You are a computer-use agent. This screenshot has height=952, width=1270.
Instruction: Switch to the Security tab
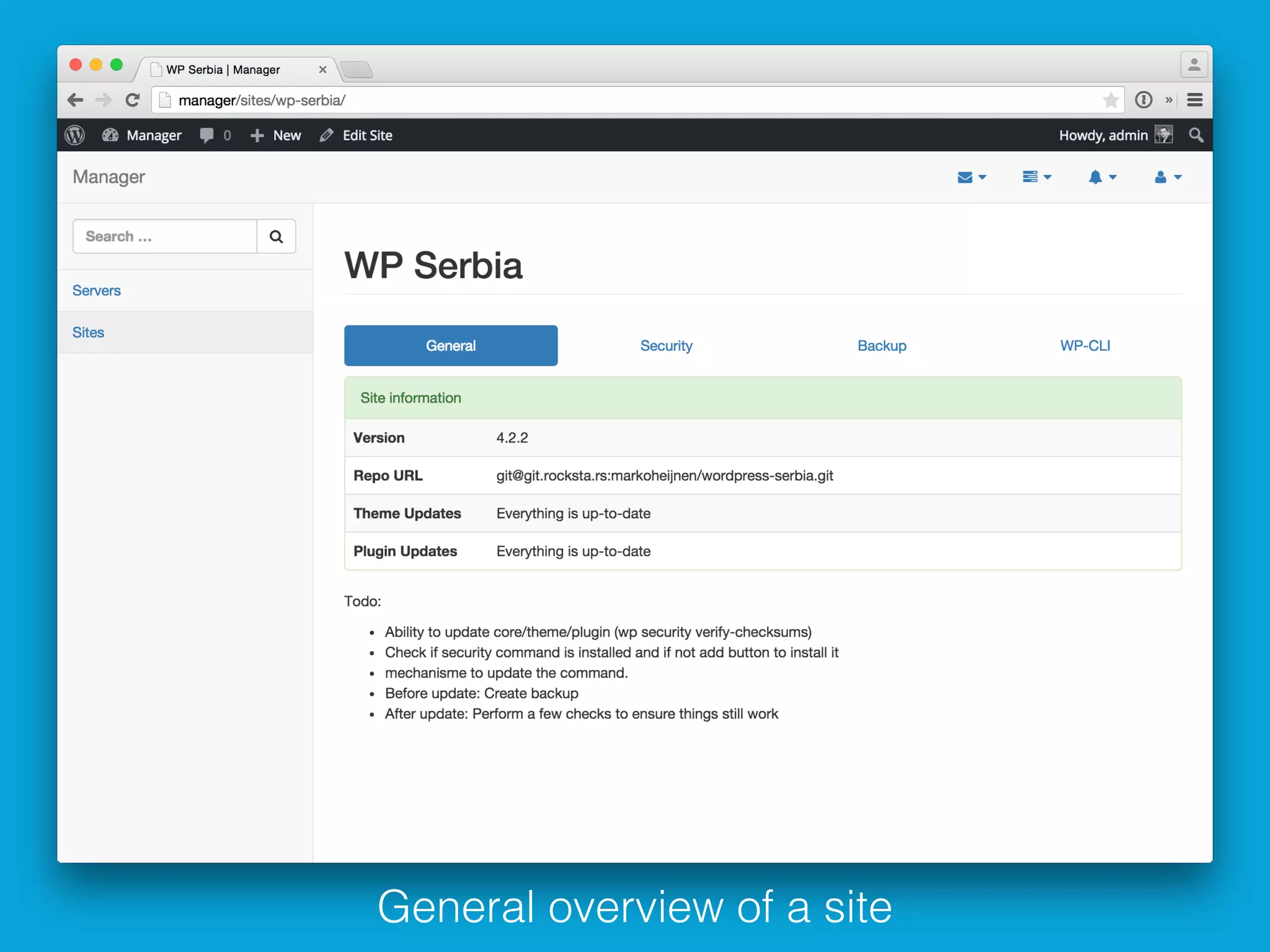coord(666,346)
